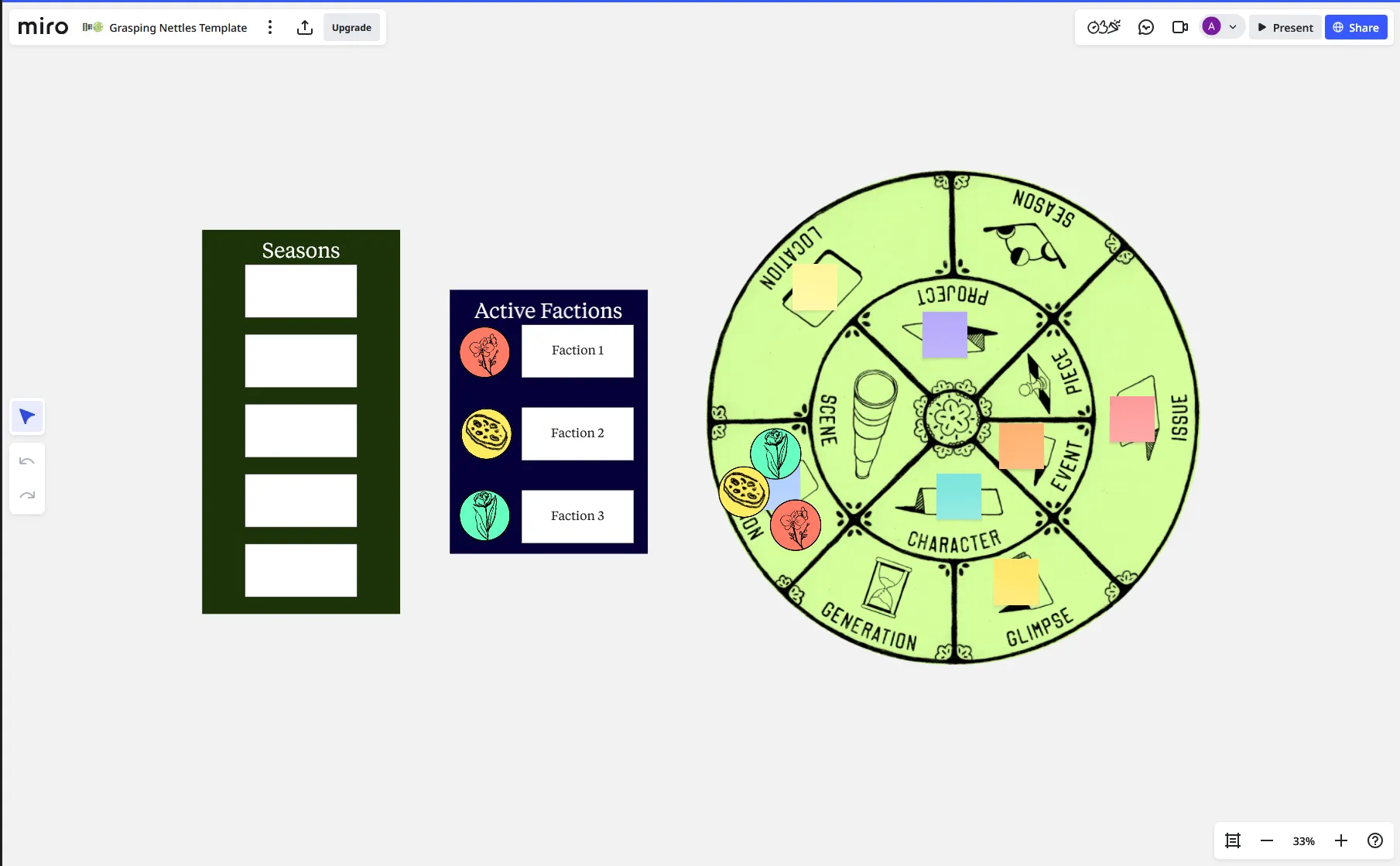This screenshot has height=866, width=1400.
Task: Click the Miro logo home link
Action: click(43, 27)
